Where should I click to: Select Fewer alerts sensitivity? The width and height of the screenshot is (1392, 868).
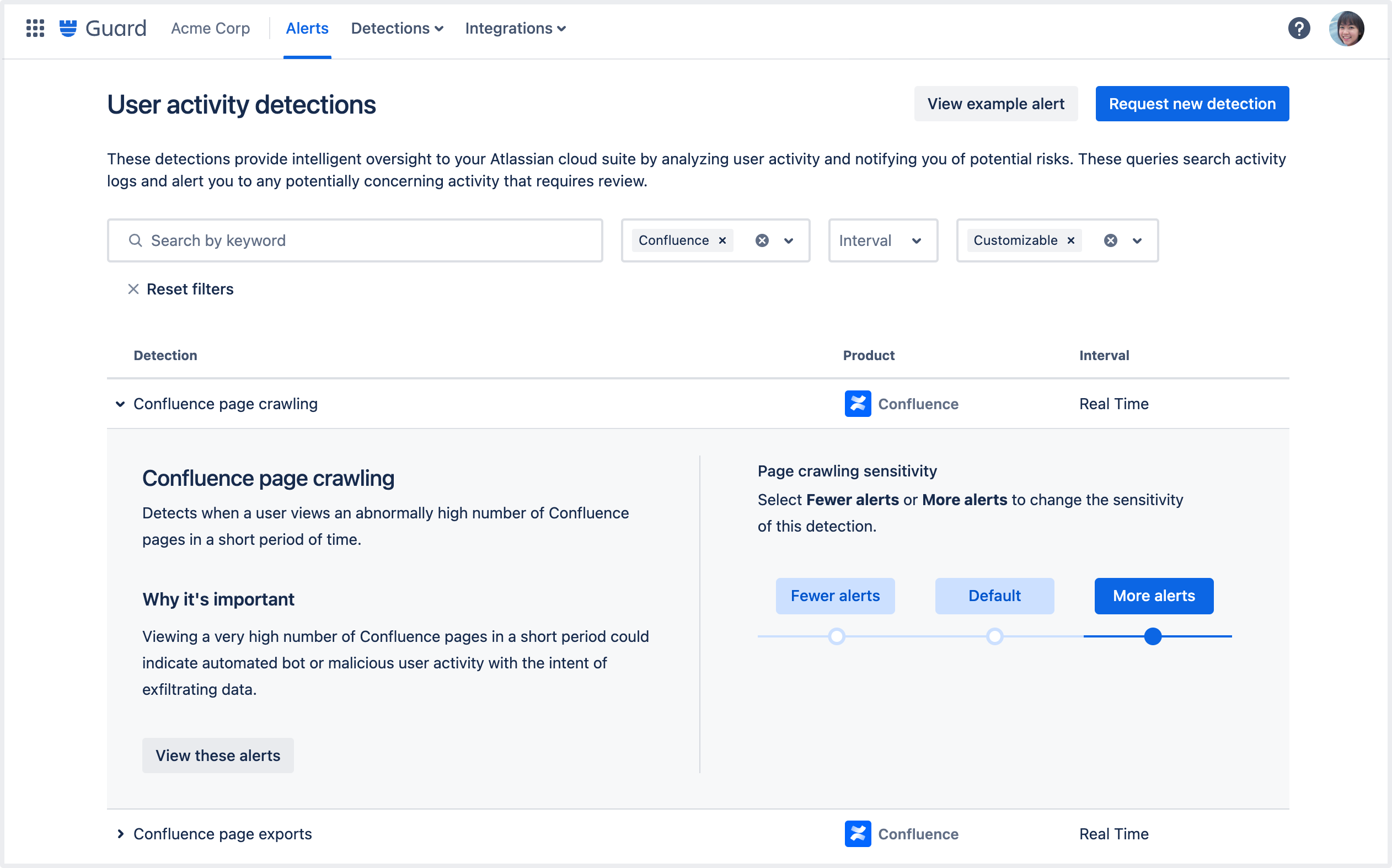tap(835, 596)
